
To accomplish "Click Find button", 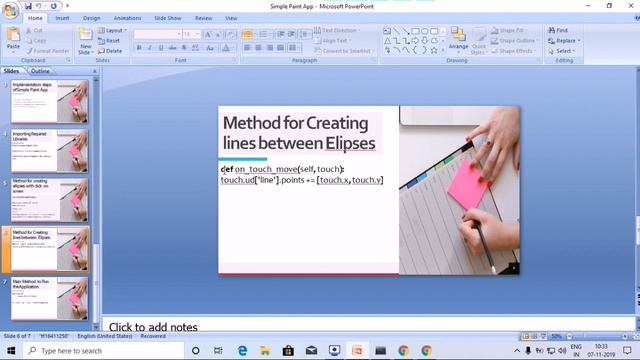I will [x=558, y=31].
